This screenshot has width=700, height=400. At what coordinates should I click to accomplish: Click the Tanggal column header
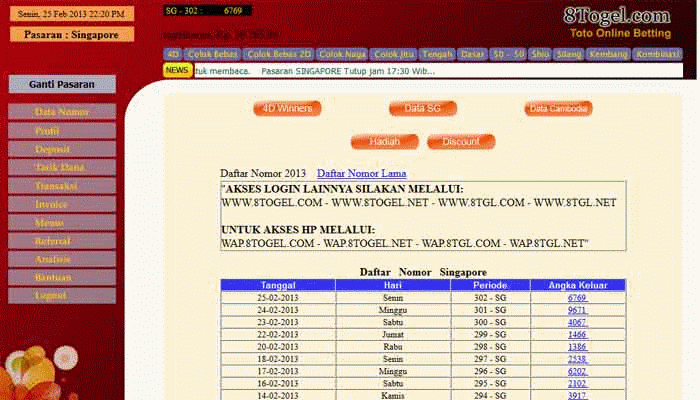278,285
